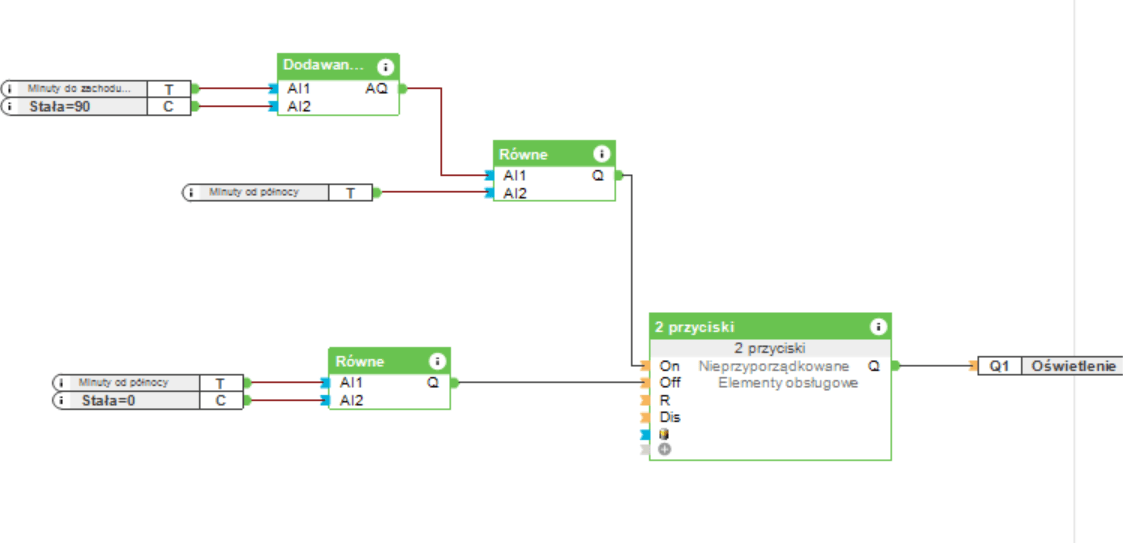The image size is (1123, 543).
Task: Click the info icon beside Stała=90
Action: (10, 106)
